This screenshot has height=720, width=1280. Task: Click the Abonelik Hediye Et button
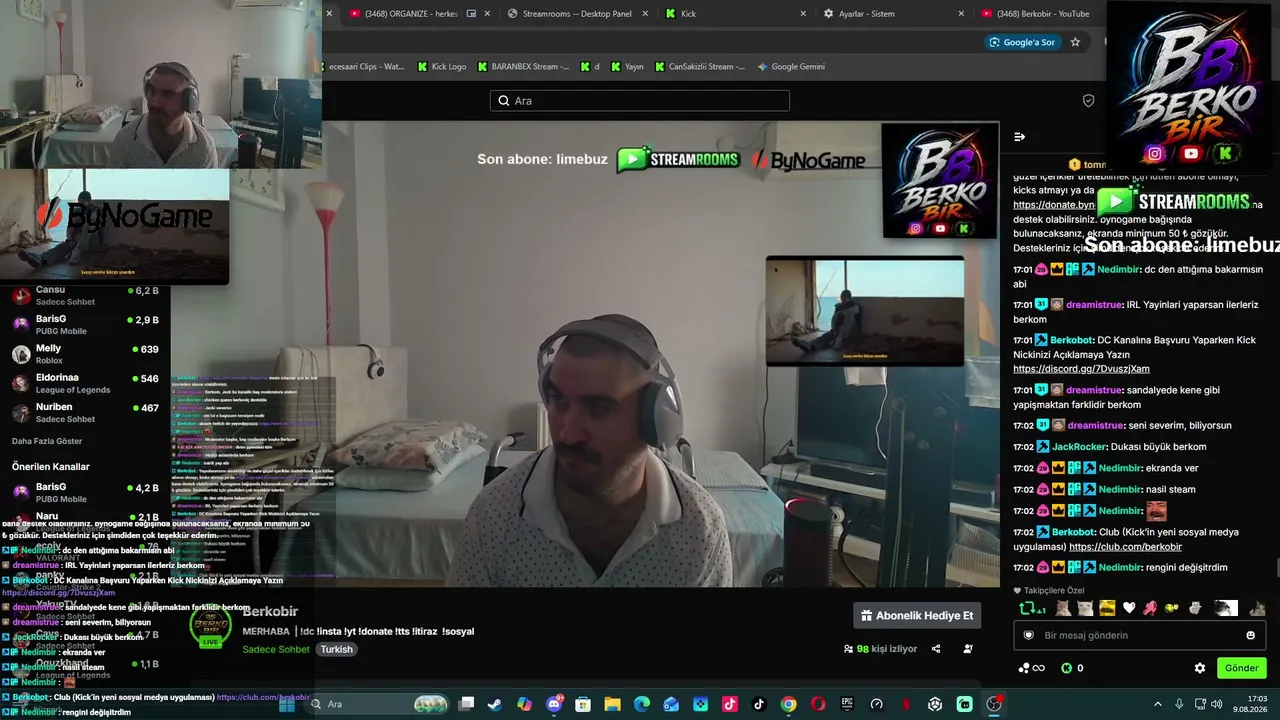coord(917,616)
